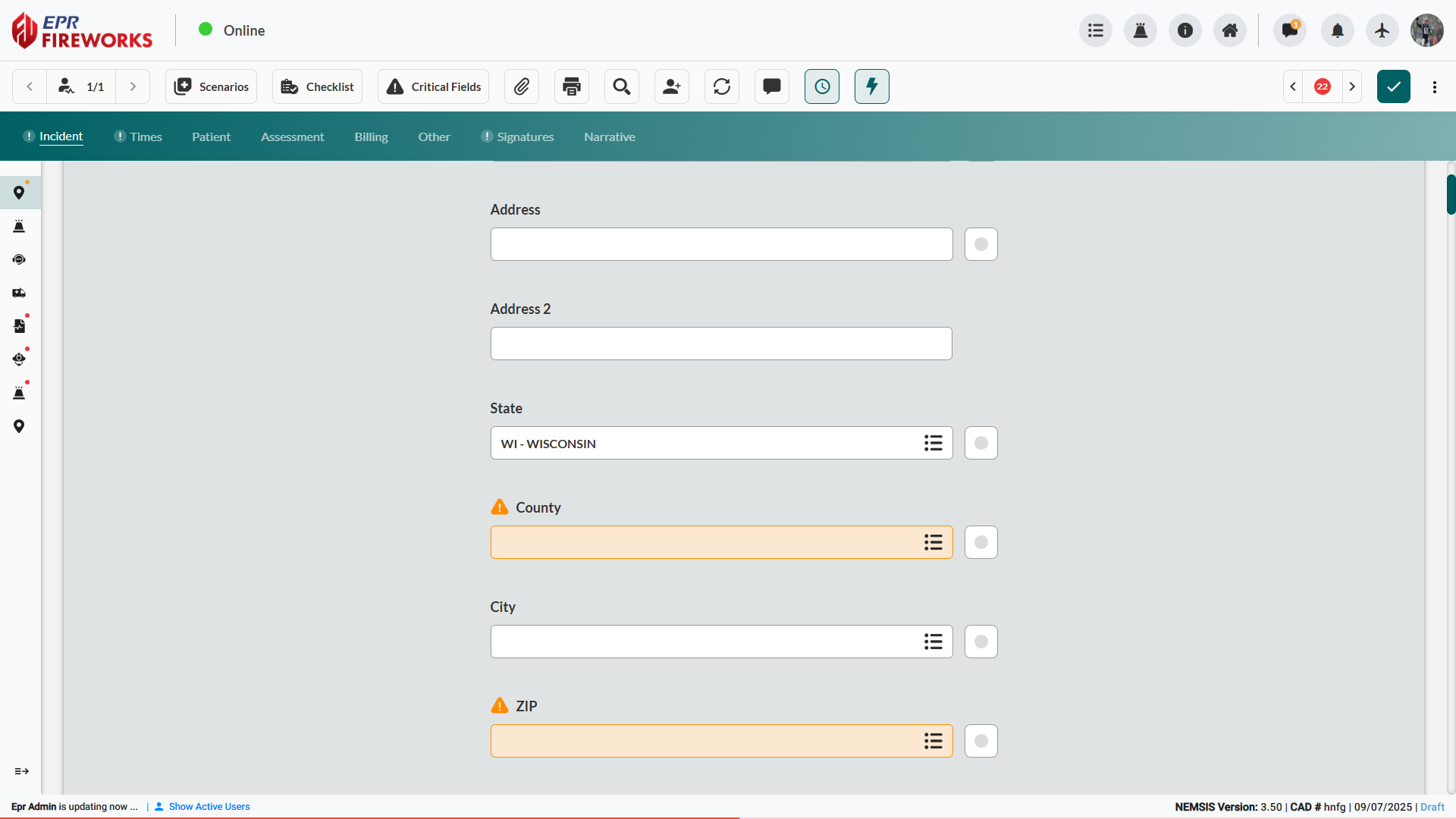Screen dimensions: 1456x819
Task: Click the clock history icon
Action: 822,86
